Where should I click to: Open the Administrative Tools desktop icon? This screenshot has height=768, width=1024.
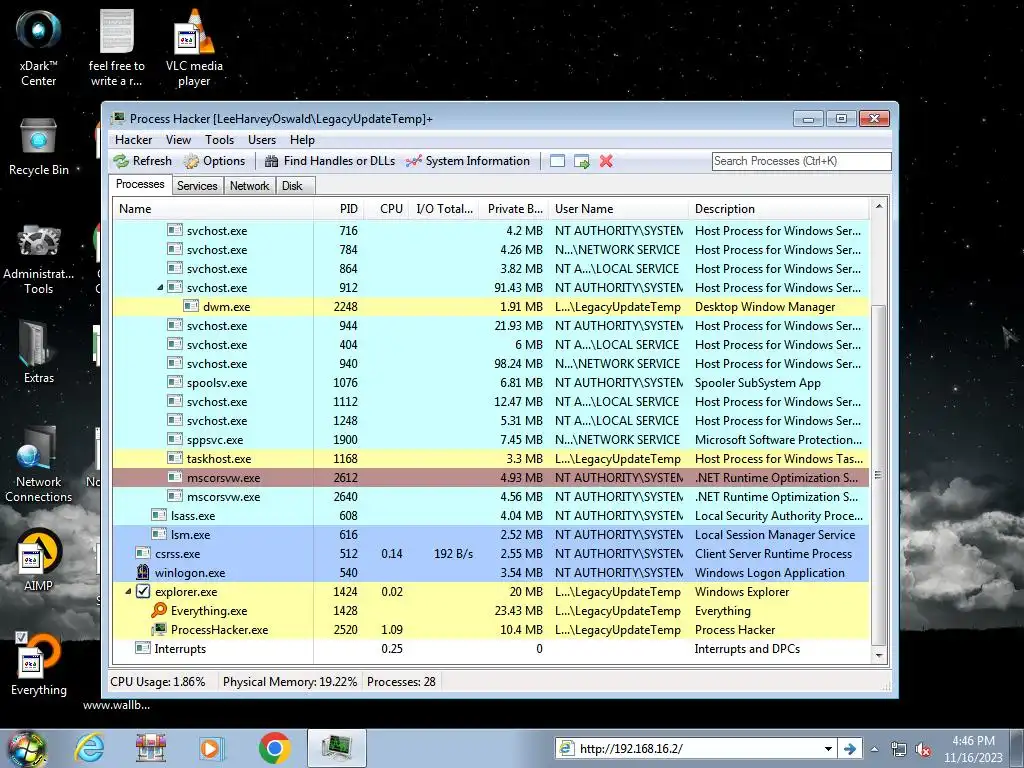39,260
